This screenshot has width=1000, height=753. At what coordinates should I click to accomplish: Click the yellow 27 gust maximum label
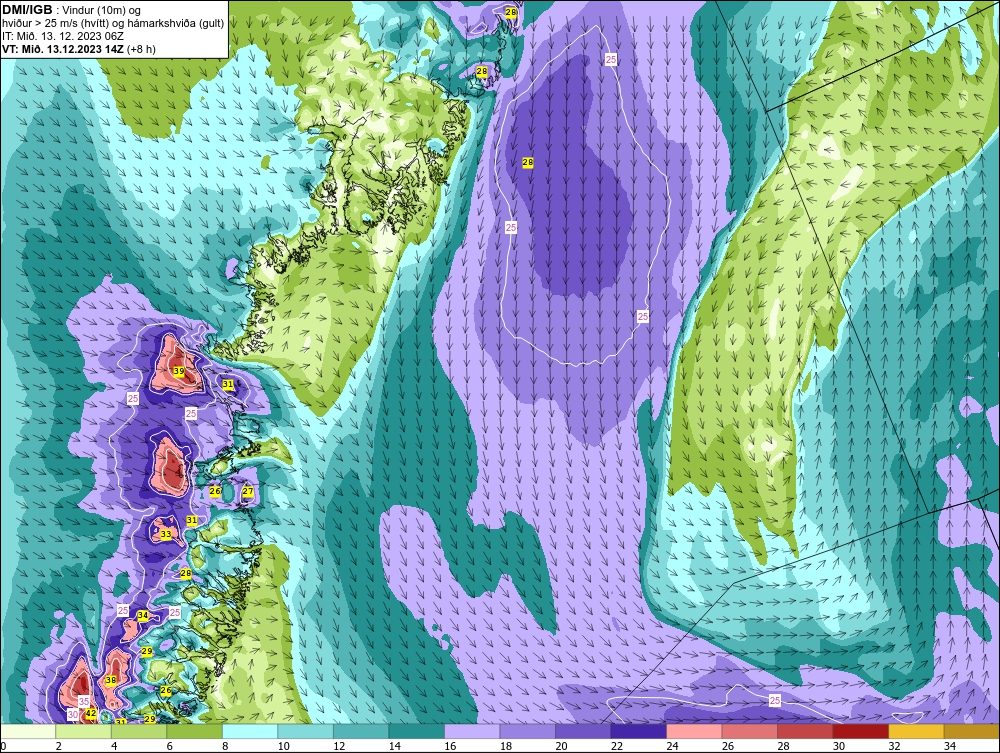[247, 492]
